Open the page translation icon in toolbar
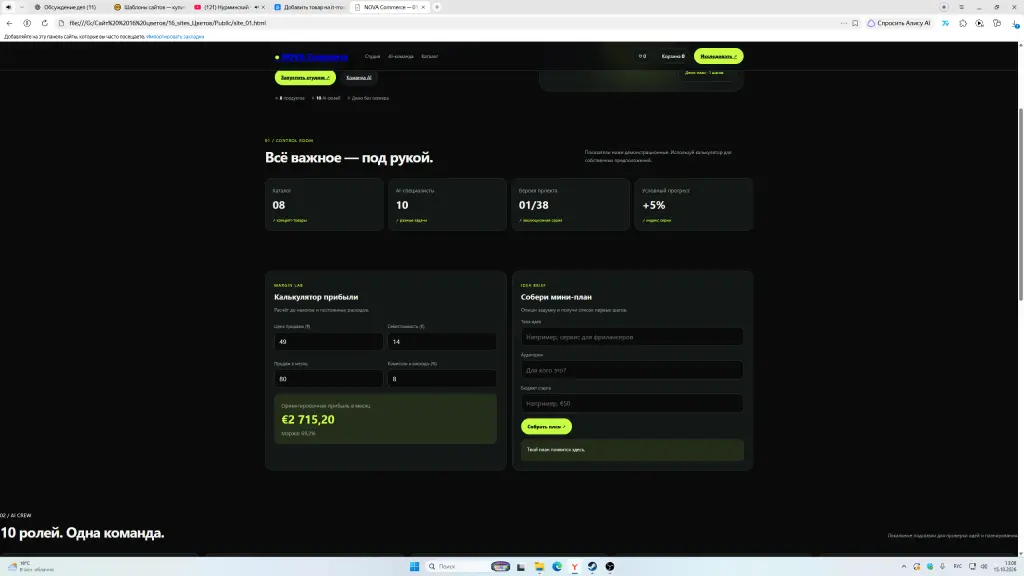This screenshot has height=576, width=1024. point(945,23)
